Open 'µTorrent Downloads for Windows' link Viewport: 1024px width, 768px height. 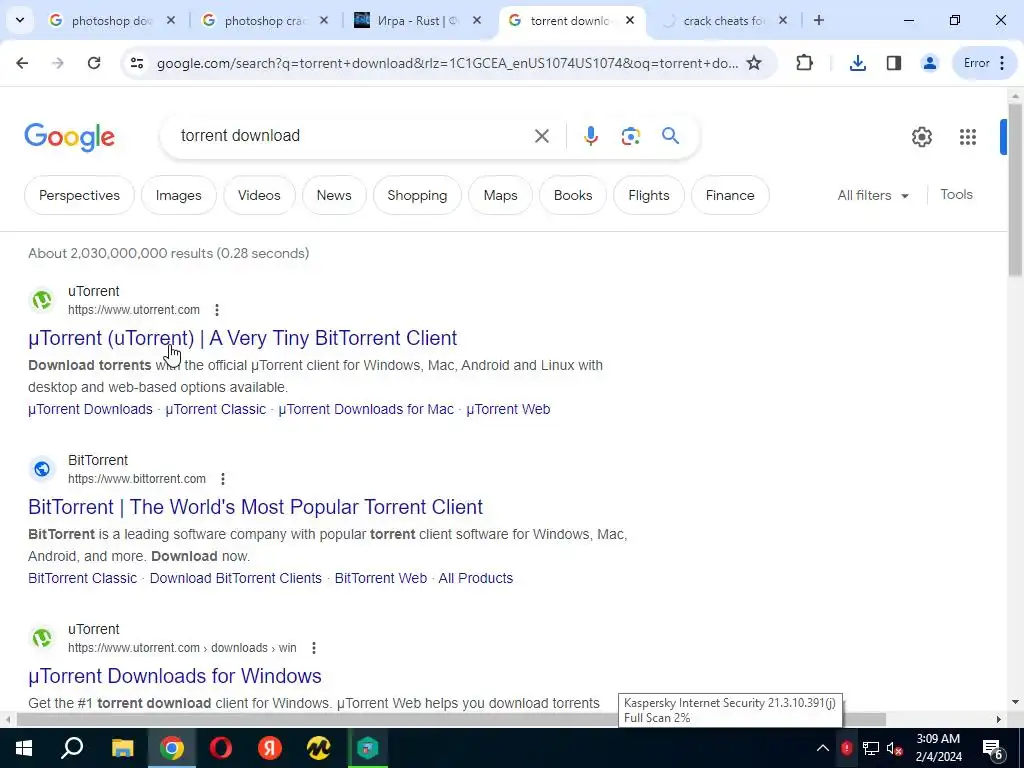coord(175,677)
